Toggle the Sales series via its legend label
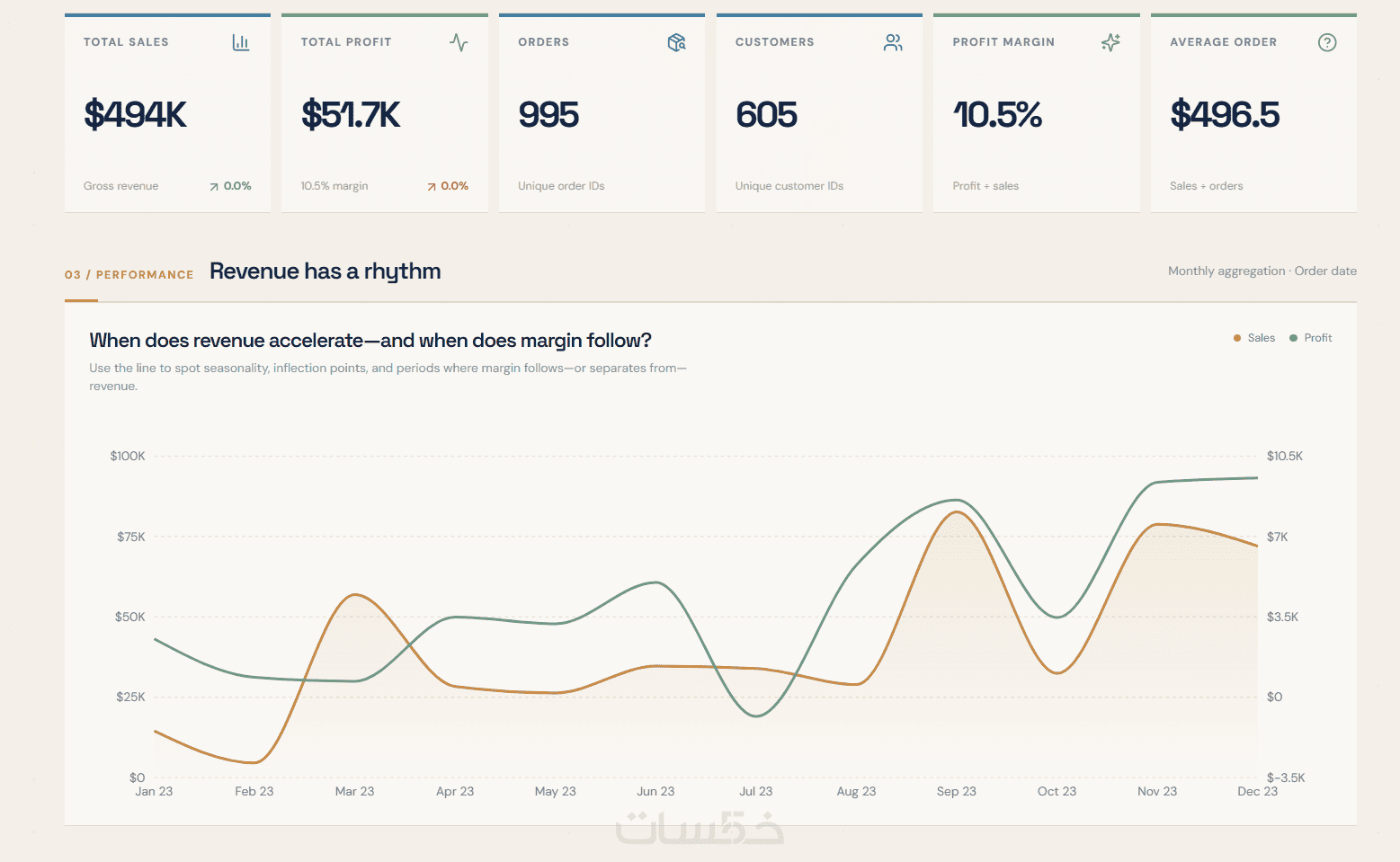Image resolution: width=1400 pixels, height=862 pixels. tap(1262, 338)
